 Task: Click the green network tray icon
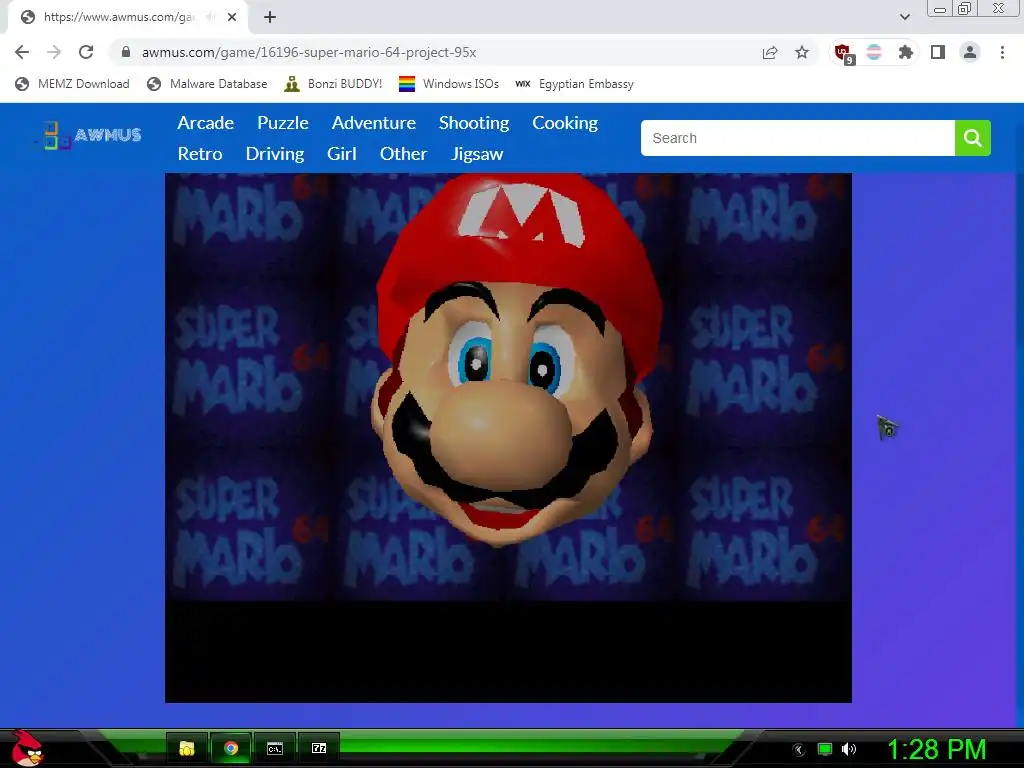coord(825,749)
